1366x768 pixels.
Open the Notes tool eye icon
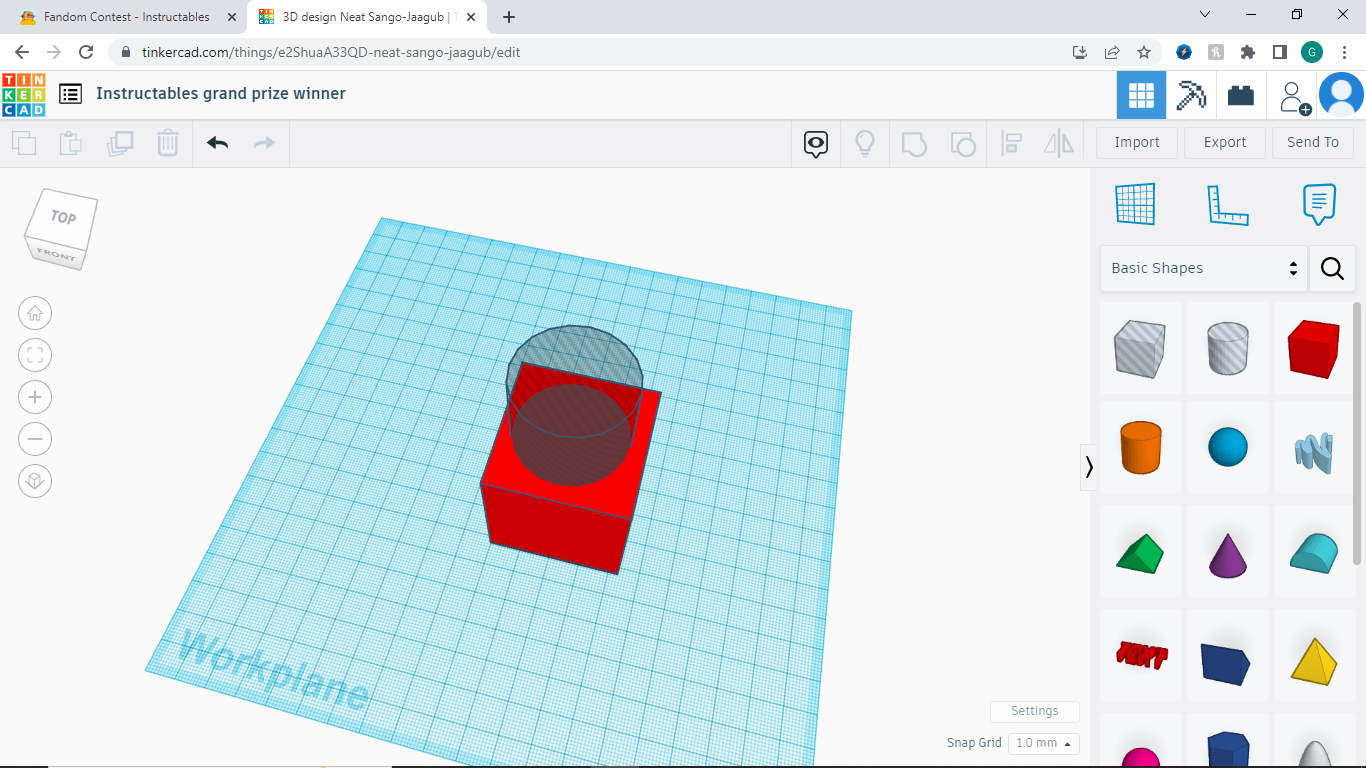click(816, 144)
